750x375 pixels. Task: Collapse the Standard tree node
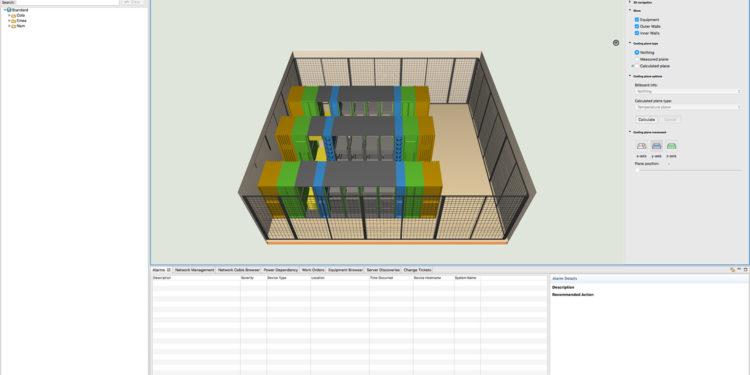coord(5,10)
